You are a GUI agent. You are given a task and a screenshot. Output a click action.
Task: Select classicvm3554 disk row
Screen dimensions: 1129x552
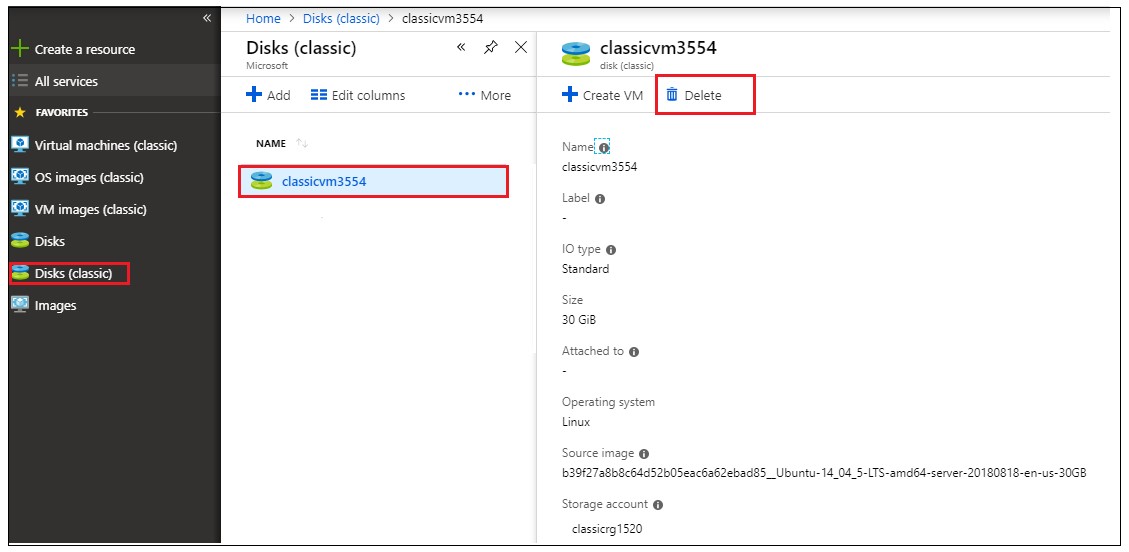(374, 181)
